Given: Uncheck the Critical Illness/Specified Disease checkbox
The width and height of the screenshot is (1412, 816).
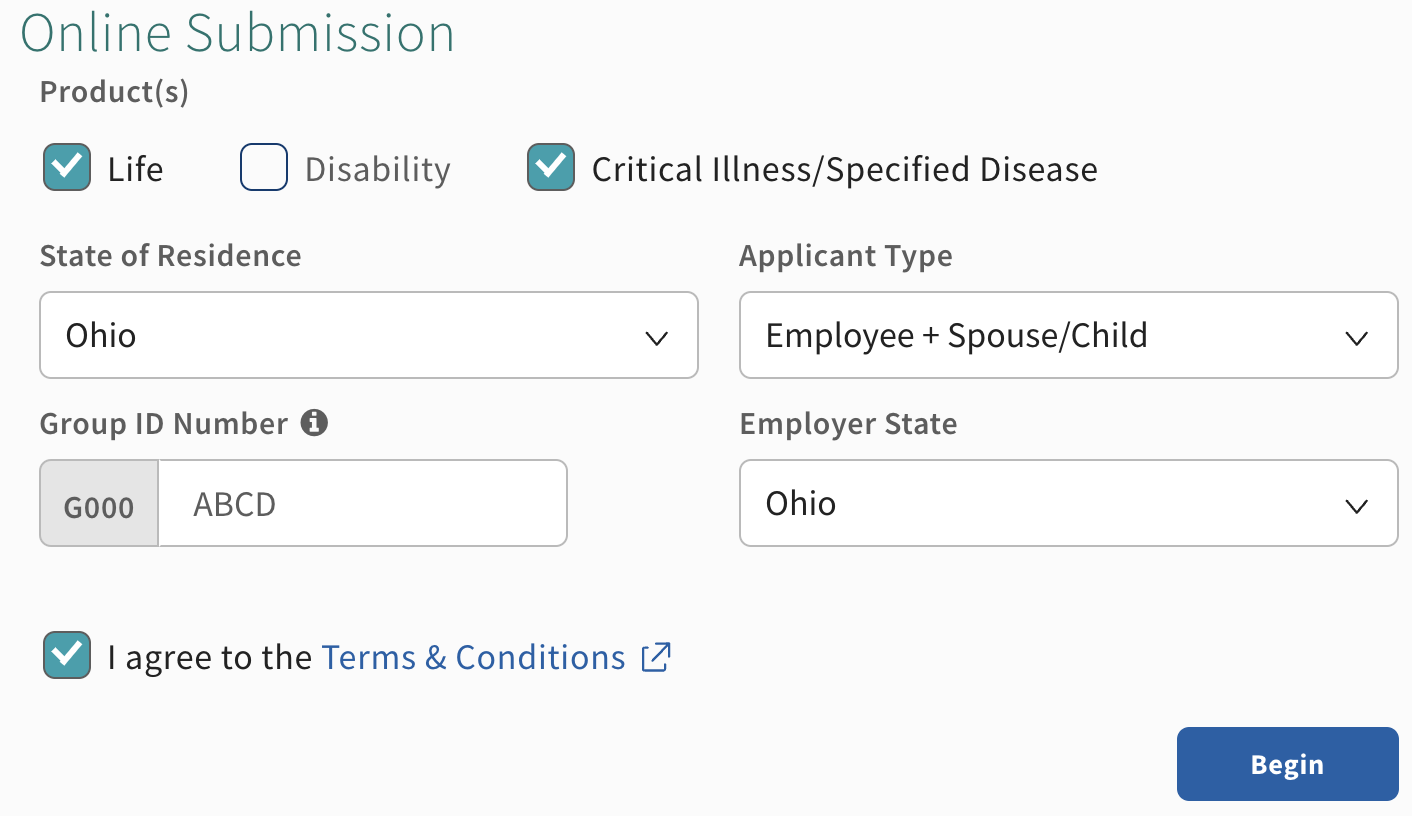Looking at the screenshot, I should [551, 167].
